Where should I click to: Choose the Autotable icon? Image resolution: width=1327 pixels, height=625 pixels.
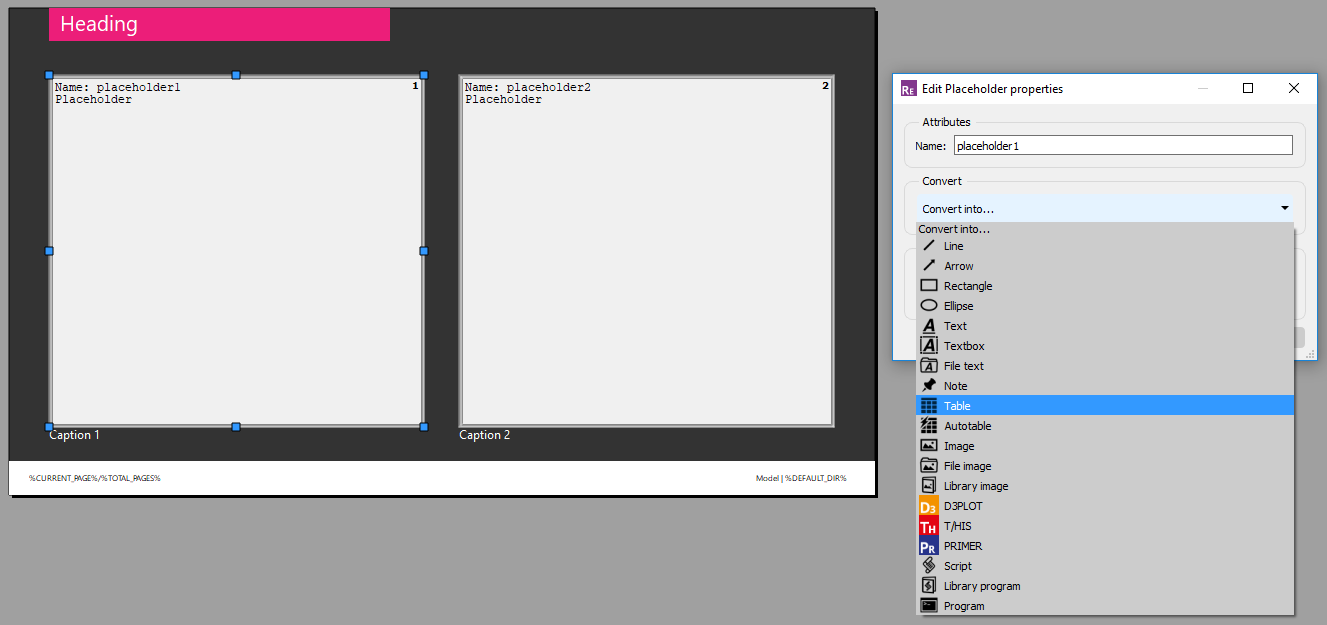tap(929, 426)
